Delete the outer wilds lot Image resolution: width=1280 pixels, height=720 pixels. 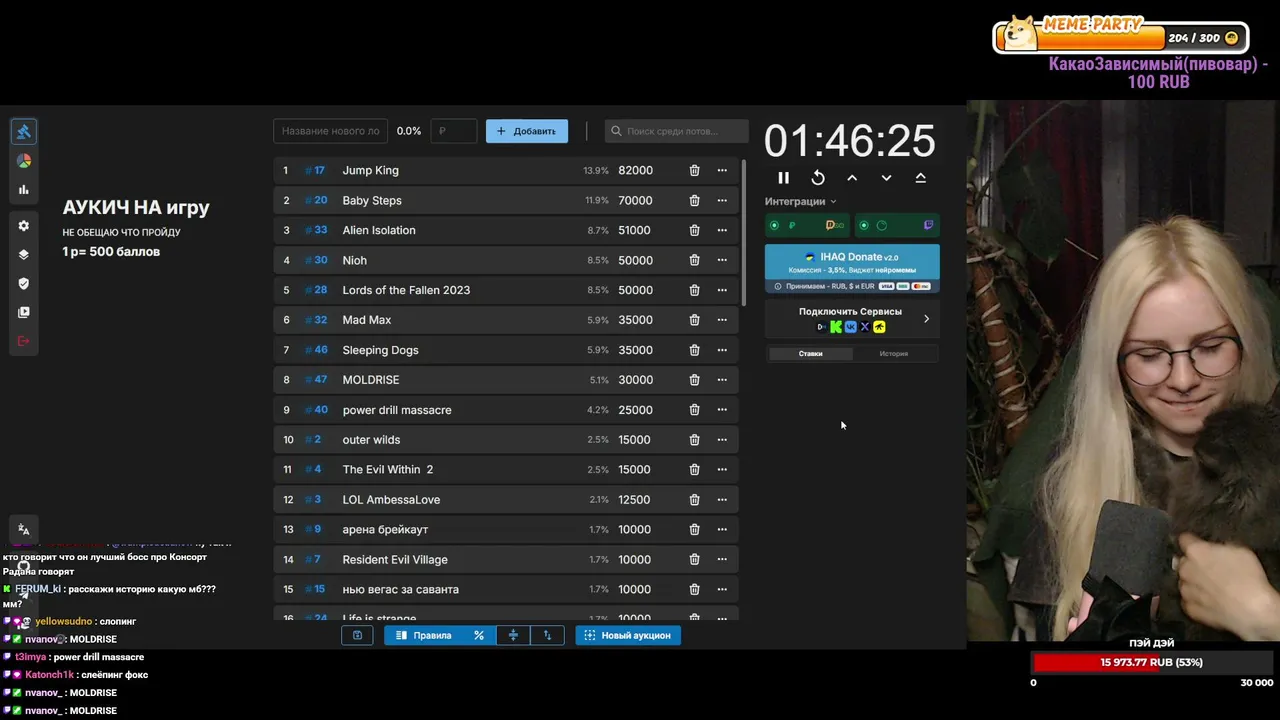pos(694,440)
